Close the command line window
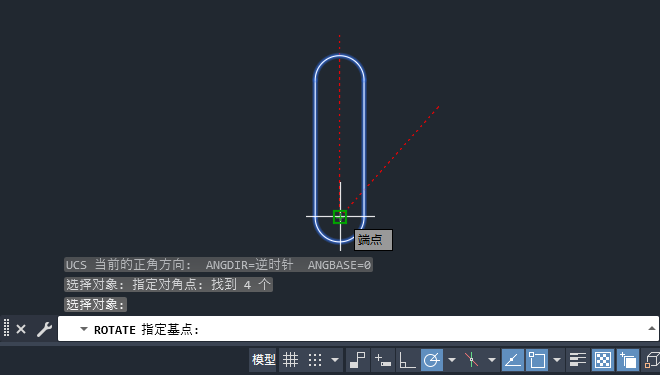 tap(21, 329)
